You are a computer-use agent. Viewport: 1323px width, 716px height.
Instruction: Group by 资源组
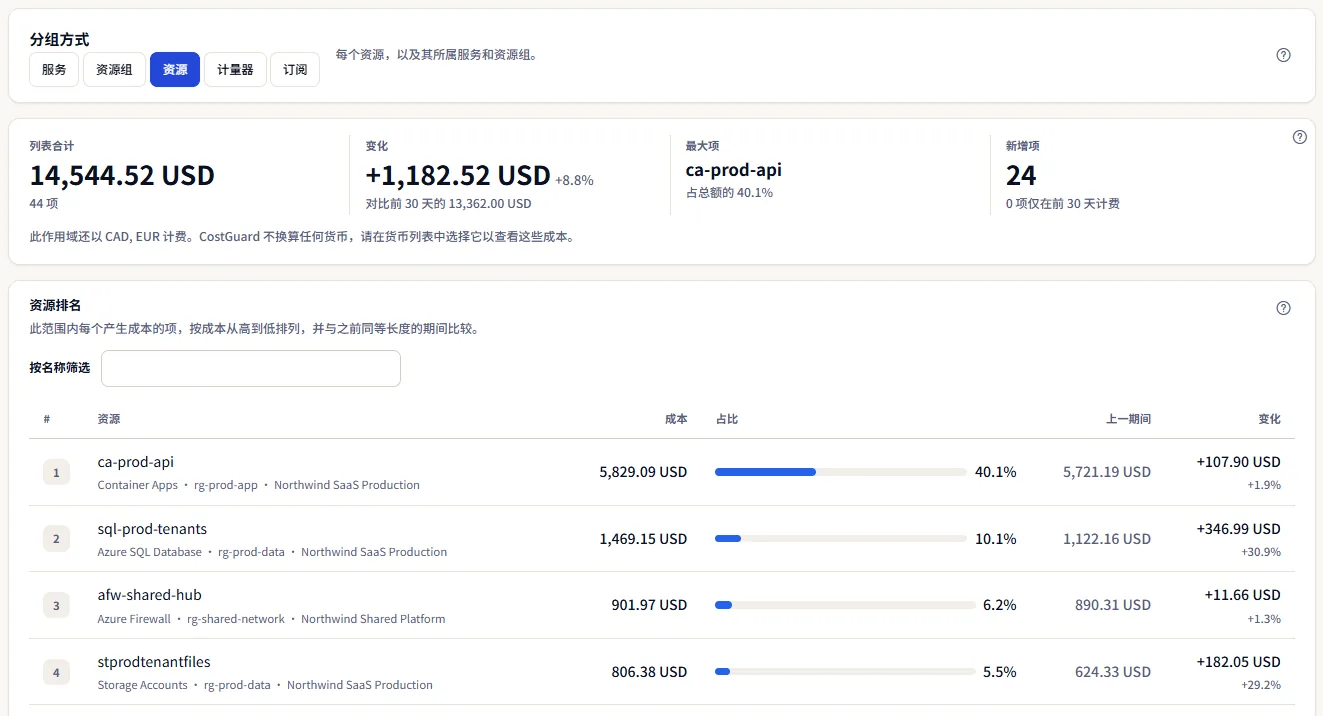pos(114,70)
